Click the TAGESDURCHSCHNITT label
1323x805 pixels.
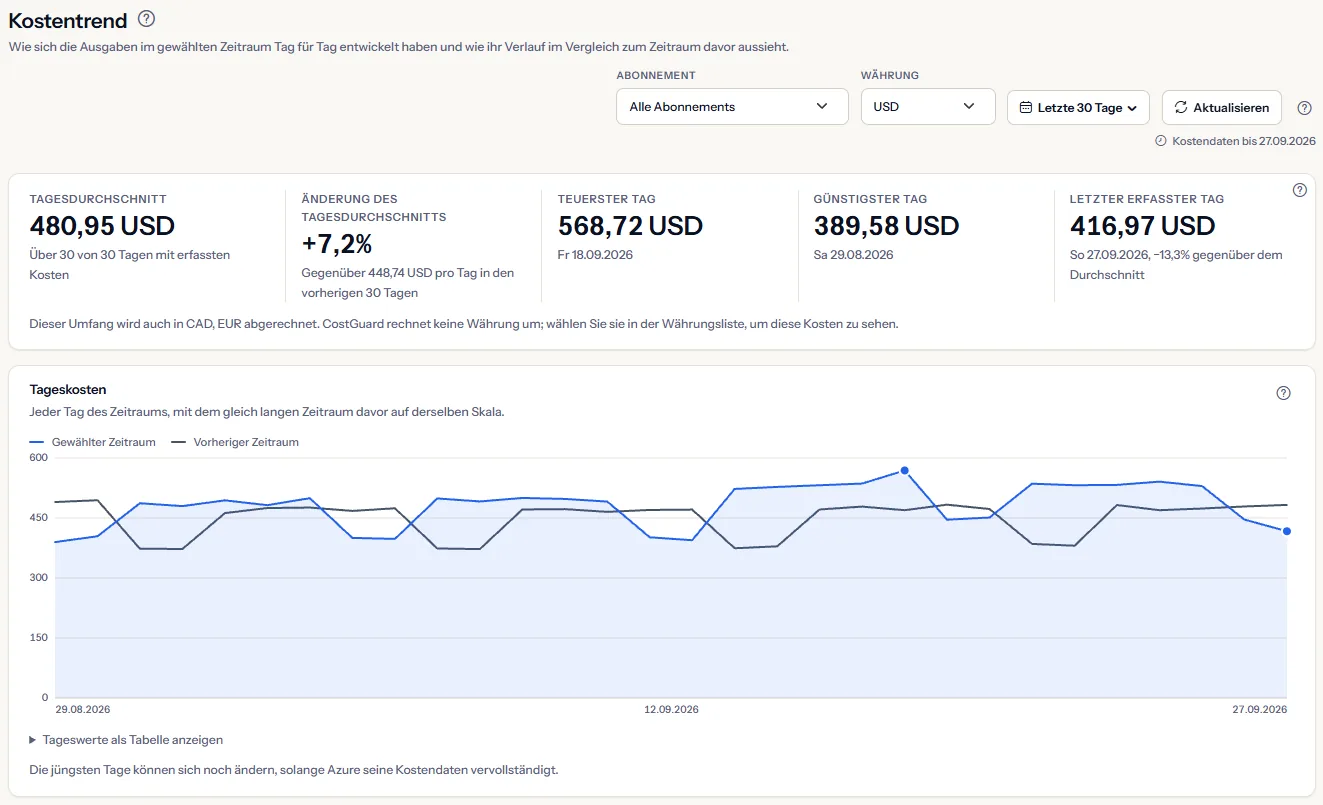[x=98, y=199]
